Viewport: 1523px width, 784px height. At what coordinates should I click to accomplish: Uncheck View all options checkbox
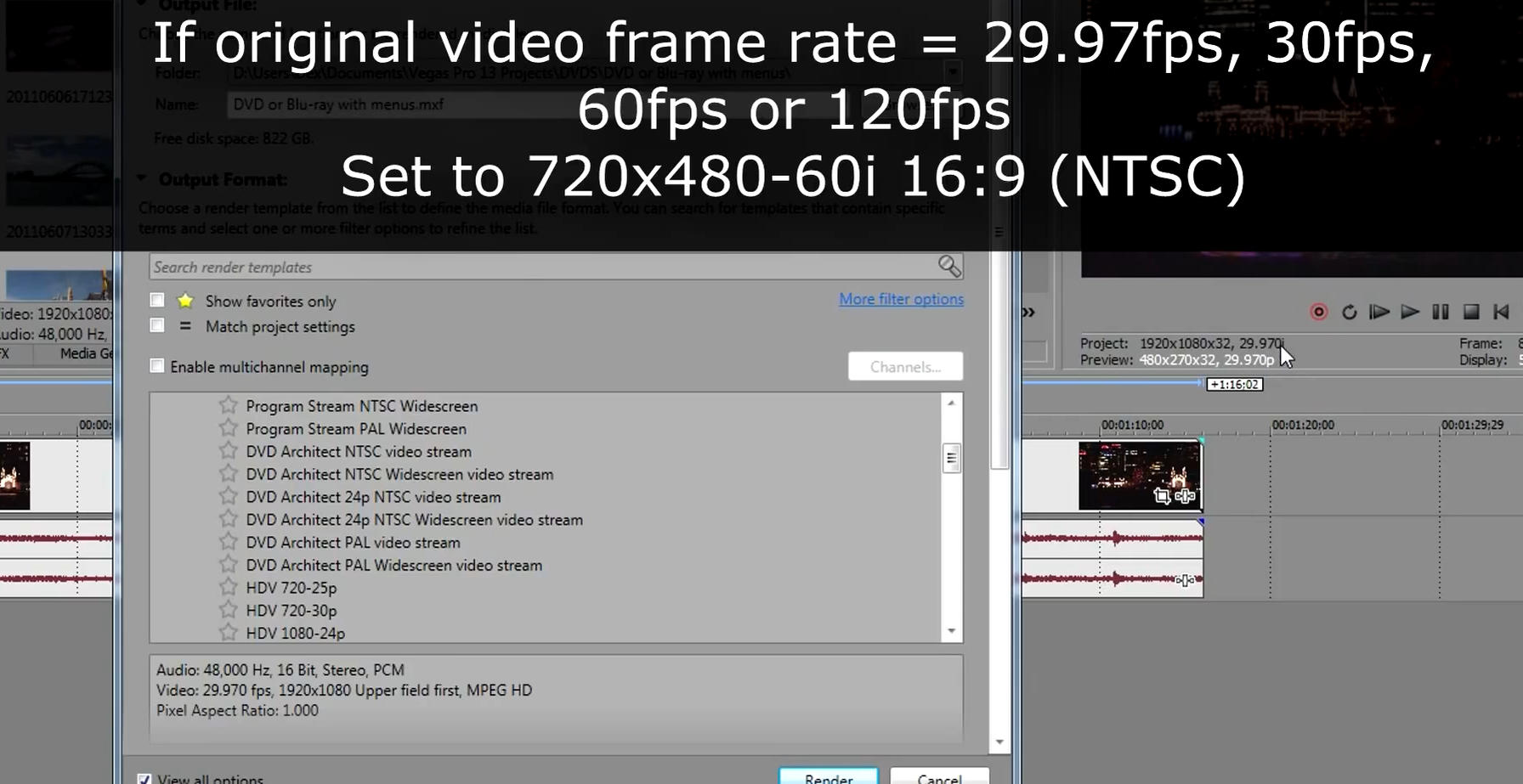pos(144,779)
